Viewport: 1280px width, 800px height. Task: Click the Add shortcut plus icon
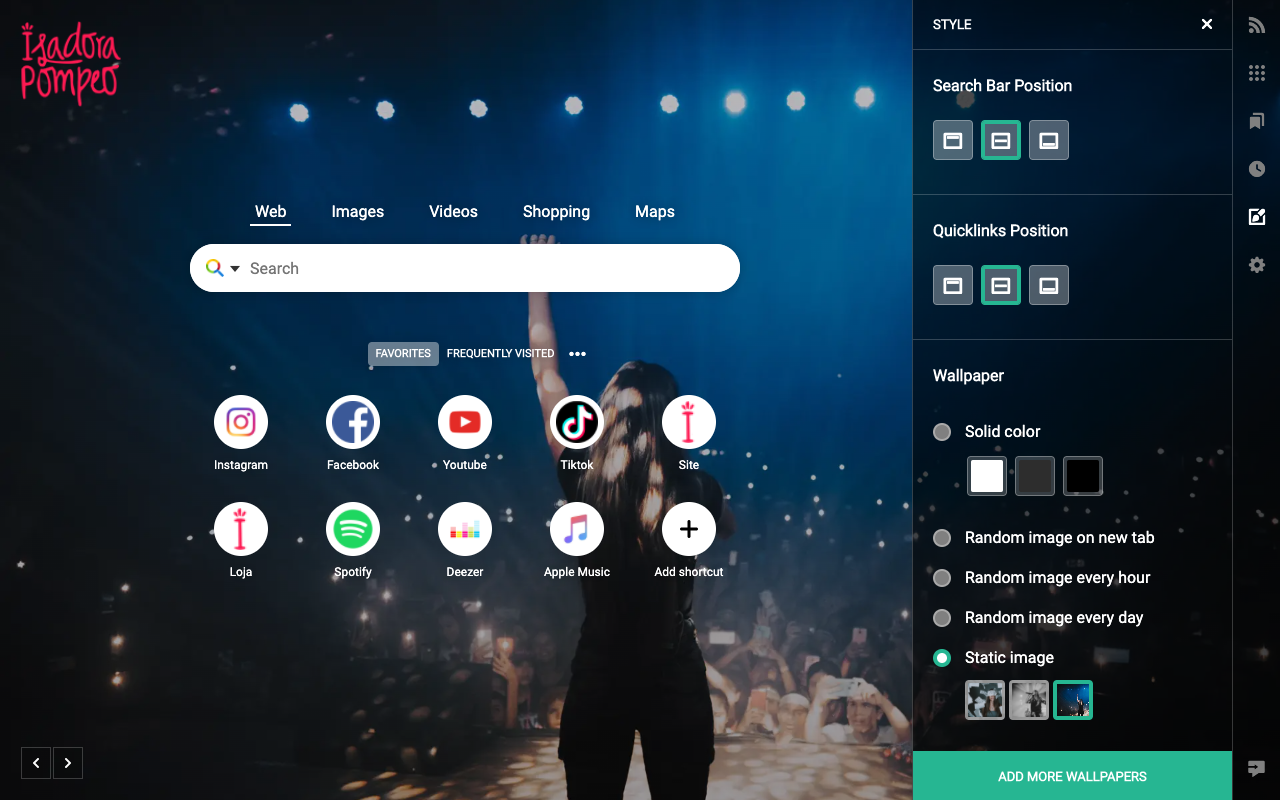(689, 529)
